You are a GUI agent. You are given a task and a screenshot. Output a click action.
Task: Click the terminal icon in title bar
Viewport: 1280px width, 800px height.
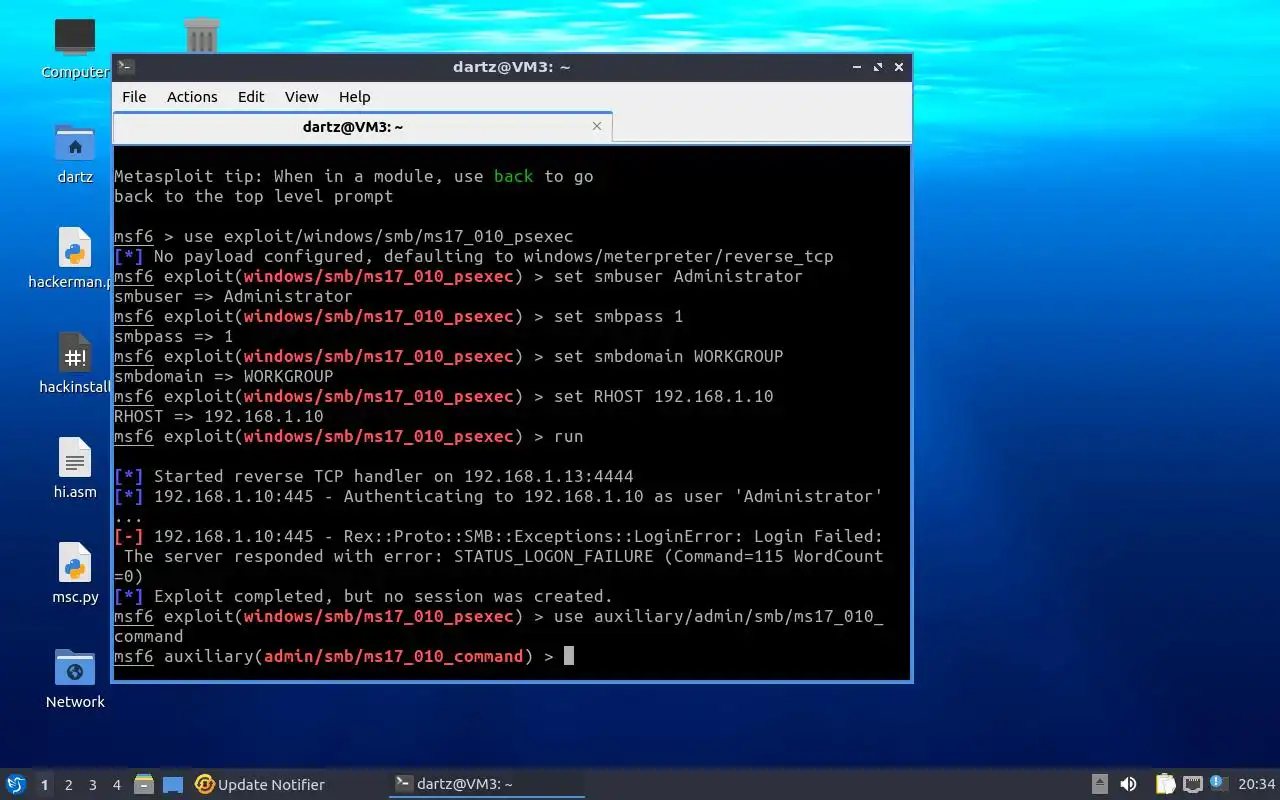126,67
